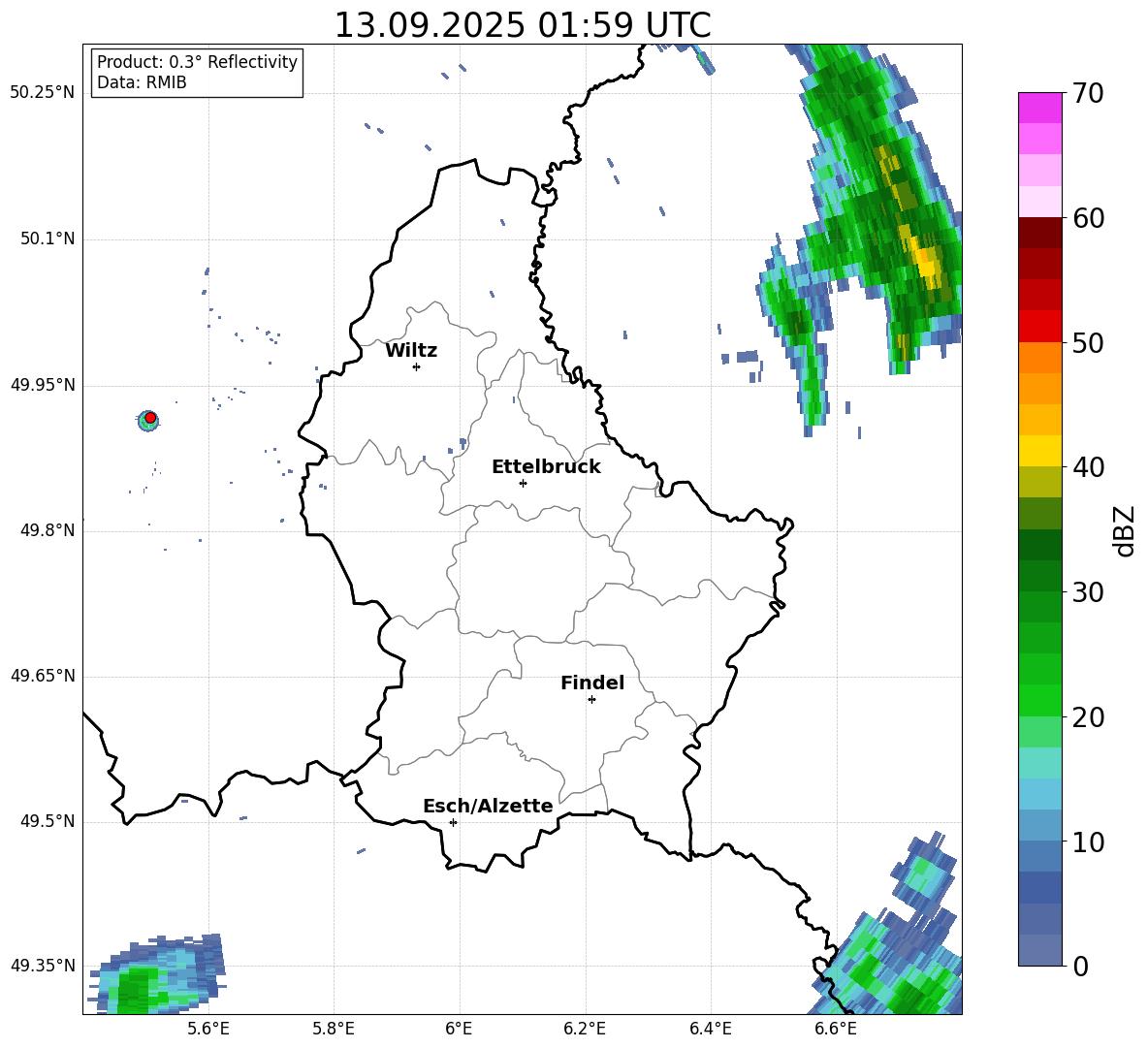
Task: Click the title "13.09.2025 01:59 UTC"
Action: [x=522, y=25]
